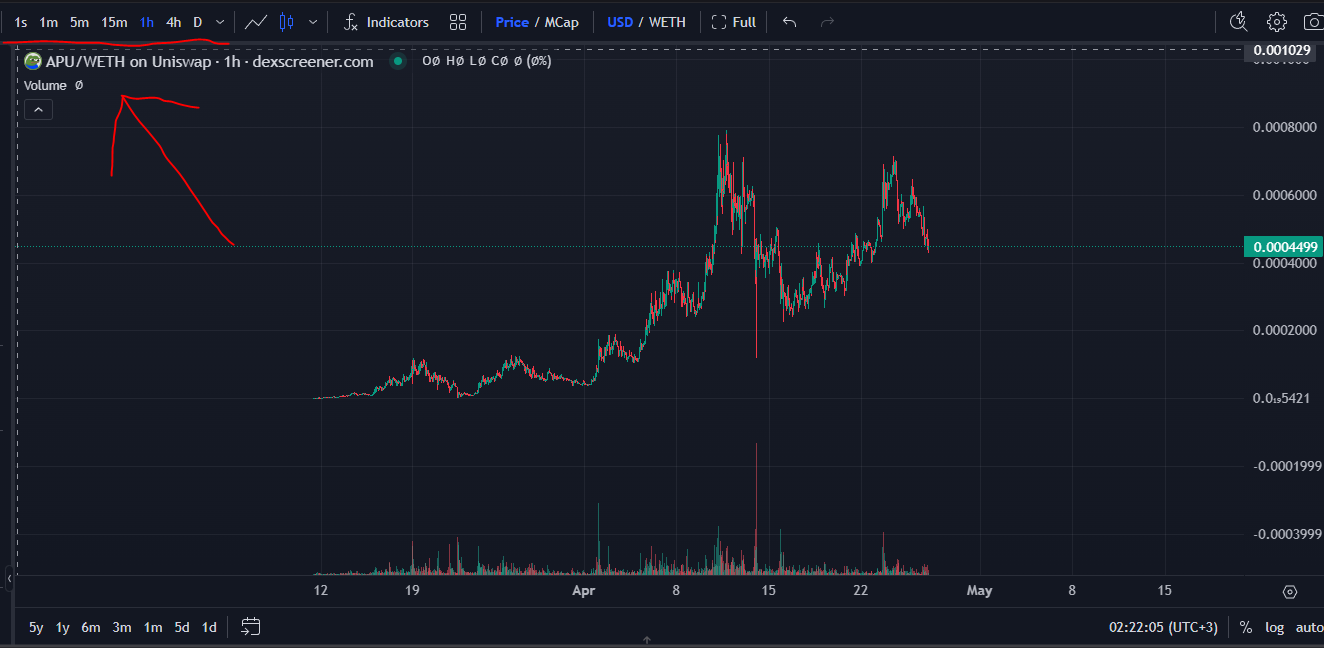1324x648 pixels.
Task: Open the timezone selector showing UTC+3
Action: 1163,627
